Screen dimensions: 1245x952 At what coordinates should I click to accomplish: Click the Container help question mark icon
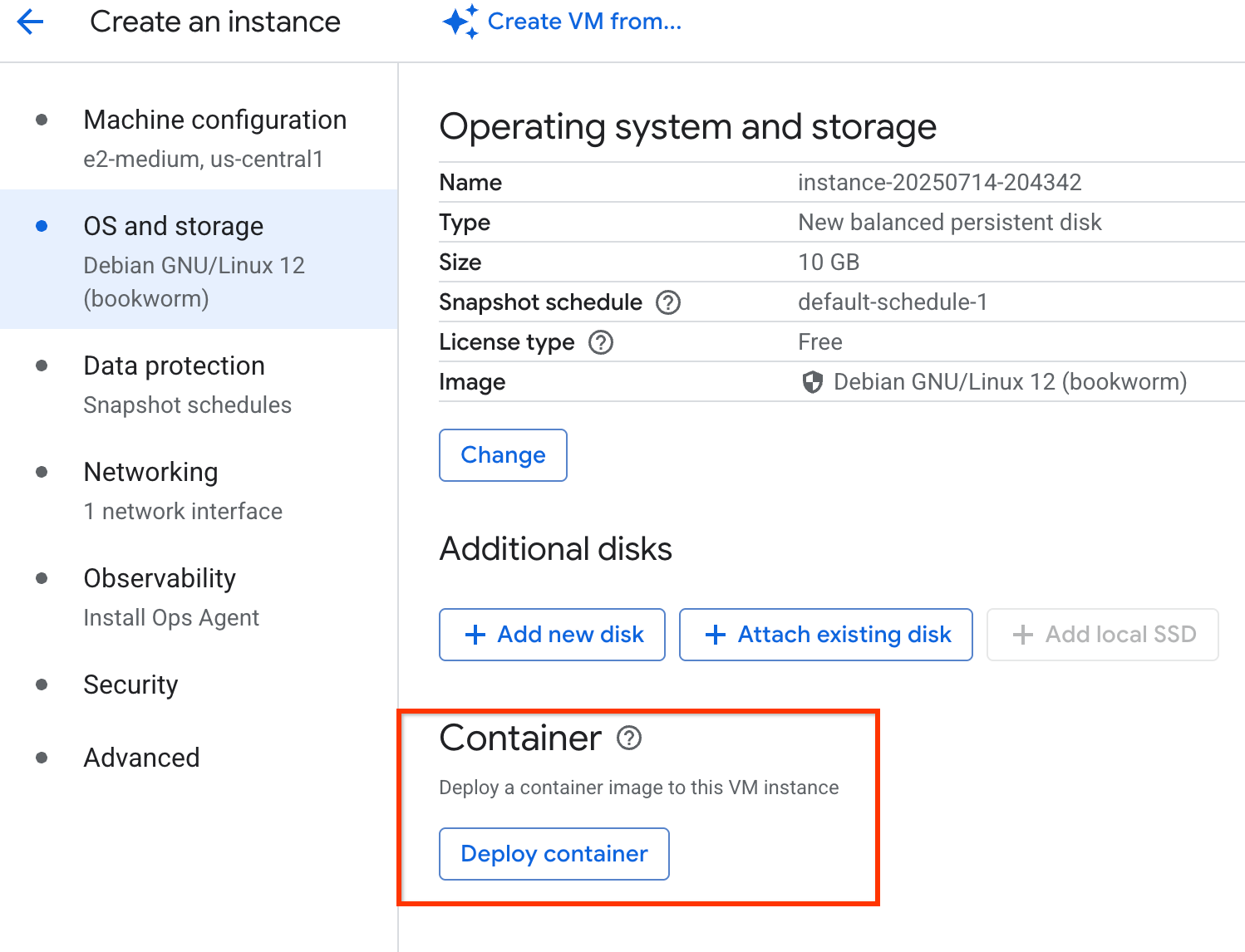pos(629,739)
